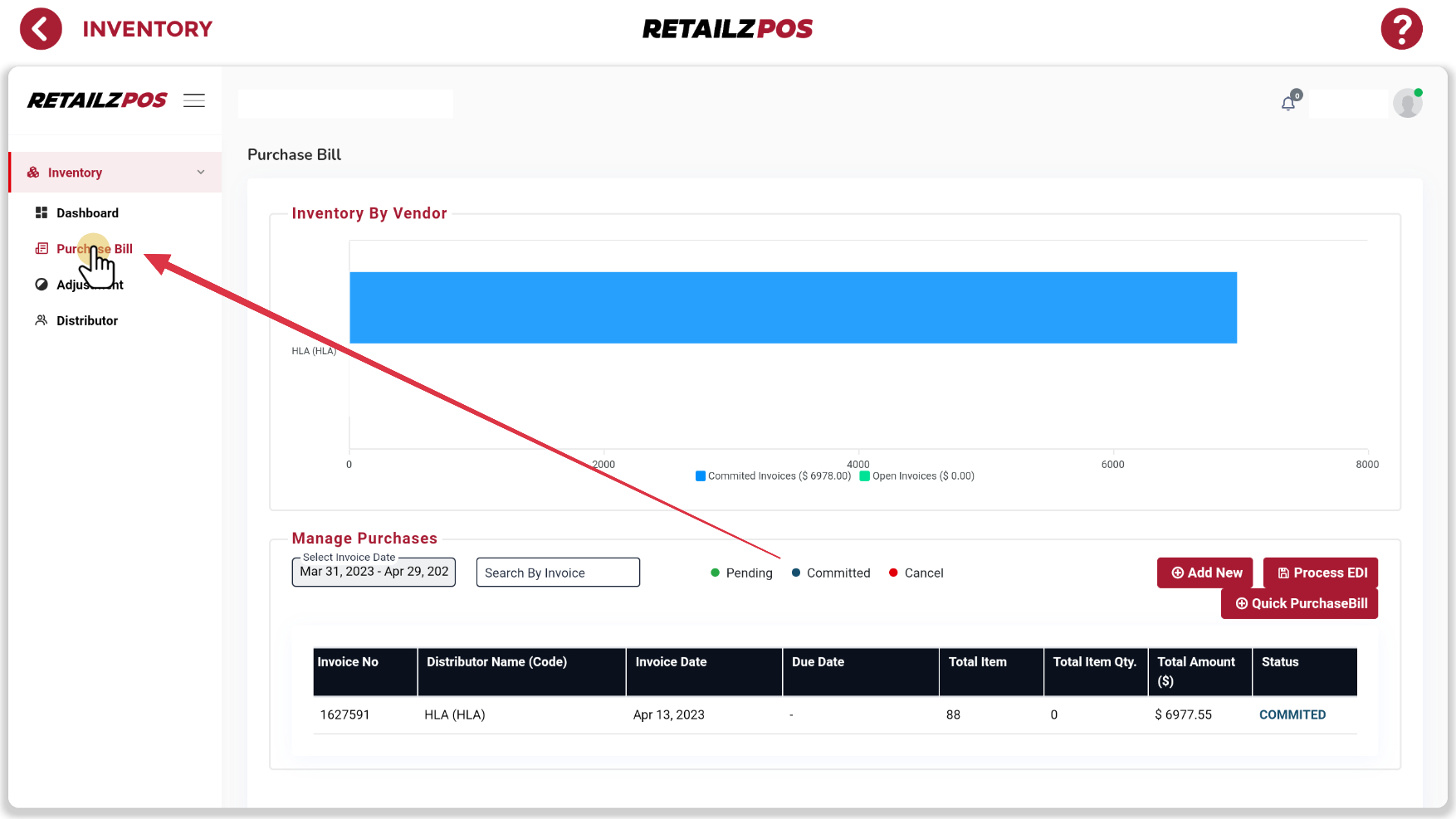The height and width of the screenshot is (819, 1456).
Task: Select the Cancel status filter
Action: [x=916, y=573]
